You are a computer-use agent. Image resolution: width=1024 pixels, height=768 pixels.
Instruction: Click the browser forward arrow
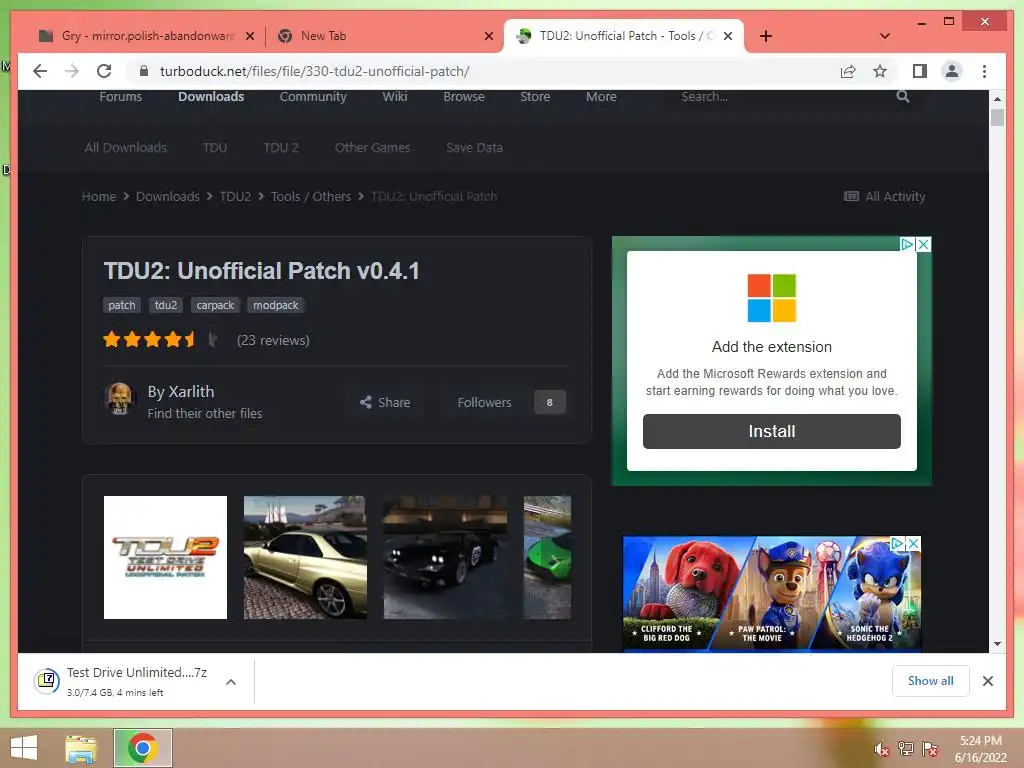[x=72, y=71]
